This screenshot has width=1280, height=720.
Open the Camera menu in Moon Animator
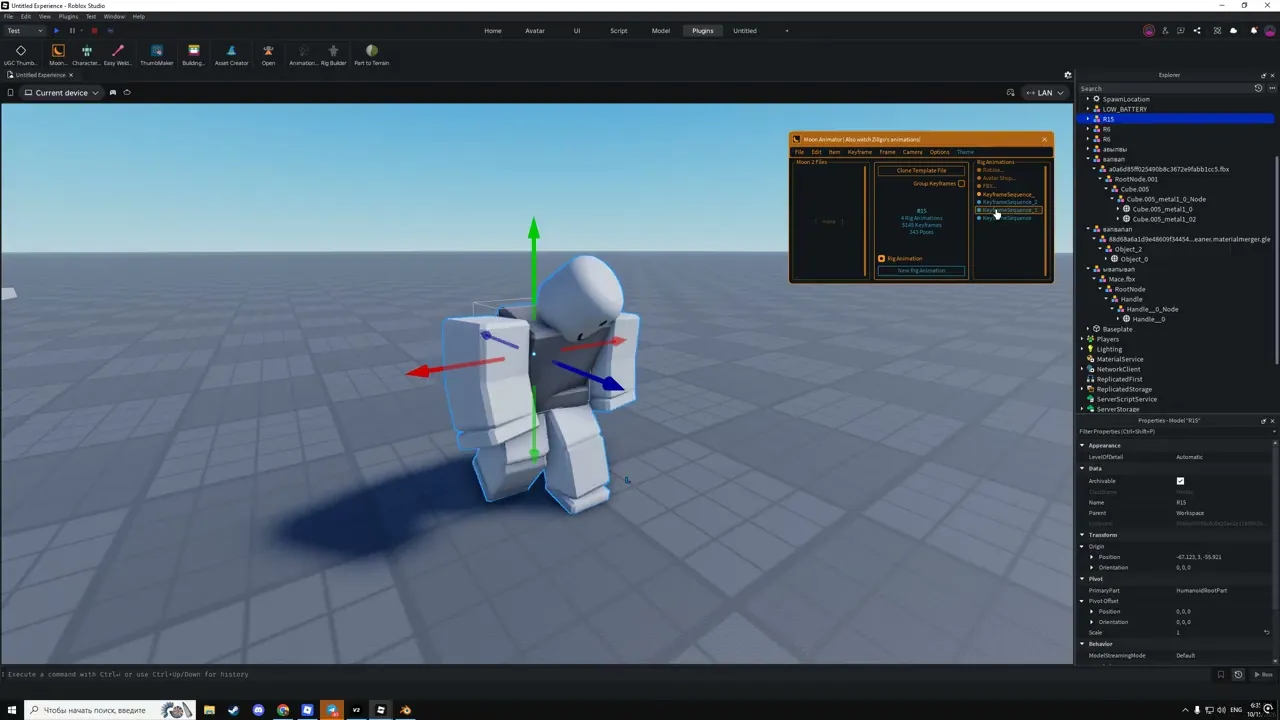point(912,152)
